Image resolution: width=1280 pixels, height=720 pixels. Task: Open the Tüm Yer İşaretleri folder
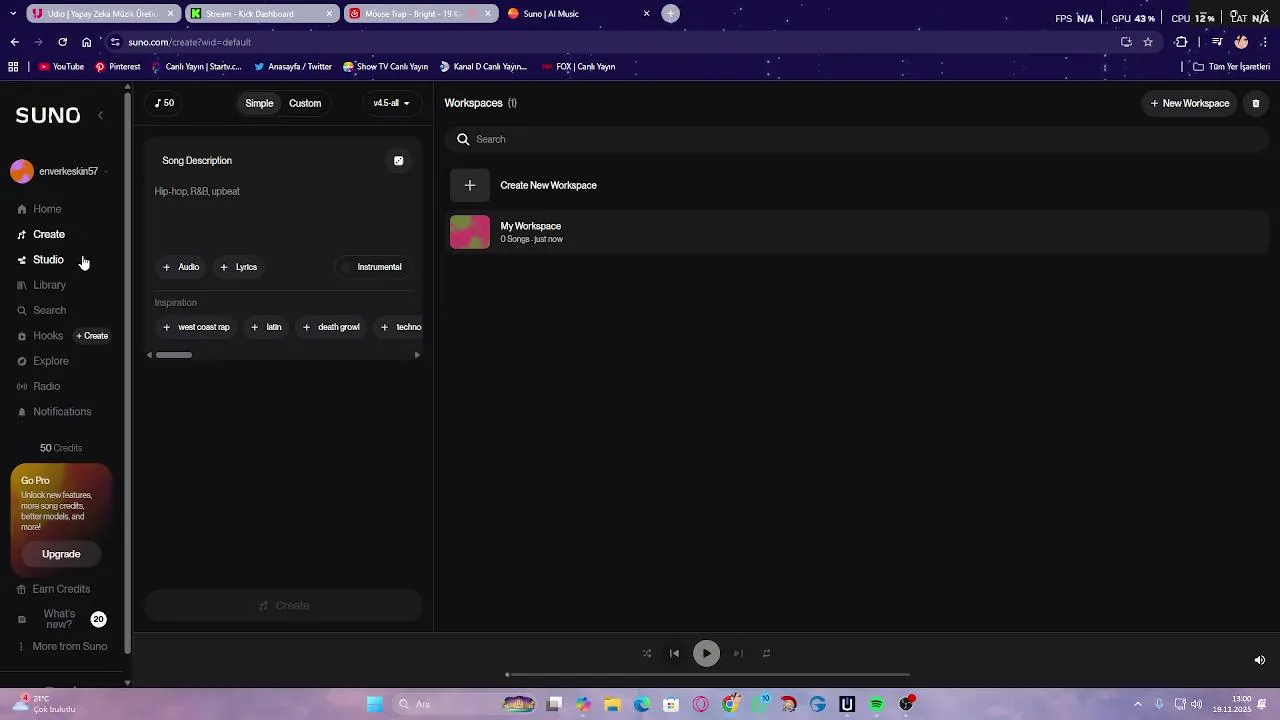coord(1231,67)
